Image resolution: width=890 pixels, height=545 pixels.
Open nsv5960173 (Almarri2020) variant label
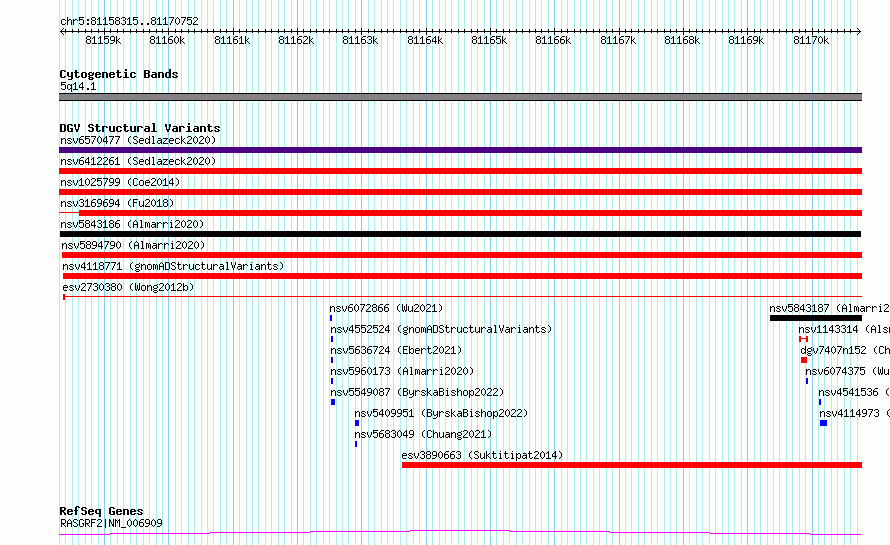tap(402, 371)
